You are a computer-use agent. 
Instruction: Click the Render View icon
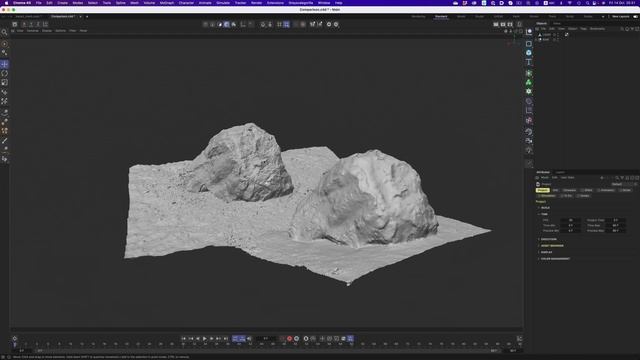click(496, 24)
